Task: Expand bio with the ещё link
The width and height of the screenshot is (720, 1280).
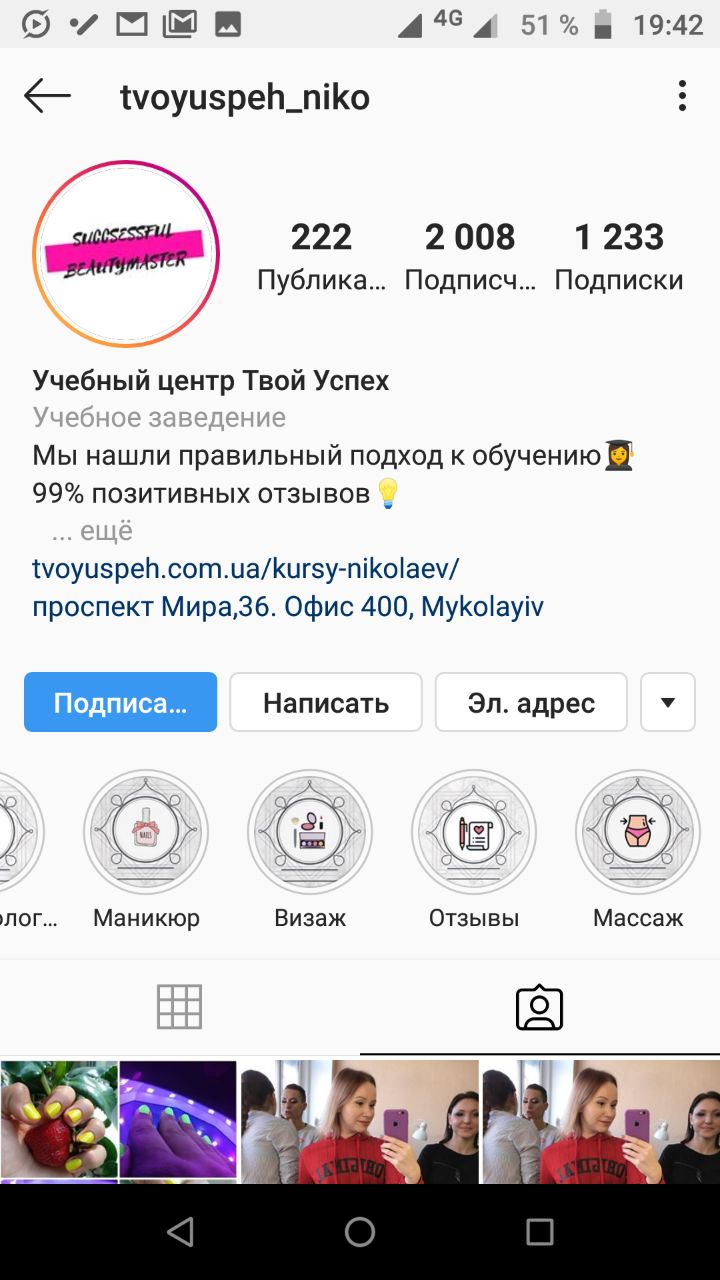Action: tap(93, 531)
